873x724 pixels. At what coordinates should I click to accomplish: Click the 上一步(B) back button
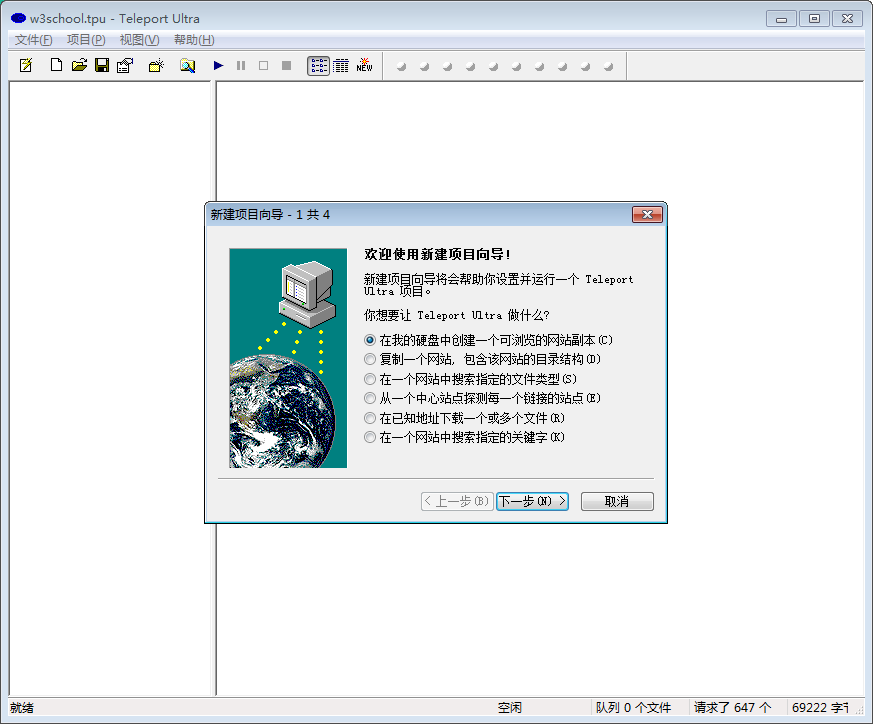point(457,501)
